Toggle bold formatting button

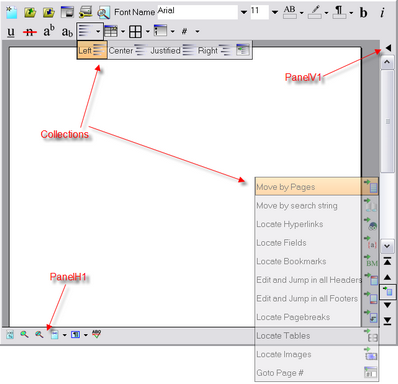(364, 13)
